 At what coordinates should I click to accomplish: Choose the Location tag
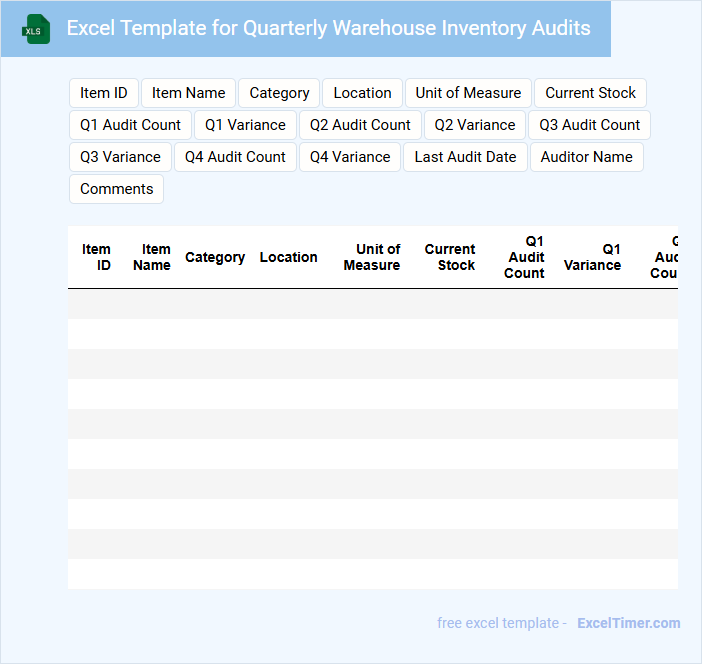click(x=362, y=93)
